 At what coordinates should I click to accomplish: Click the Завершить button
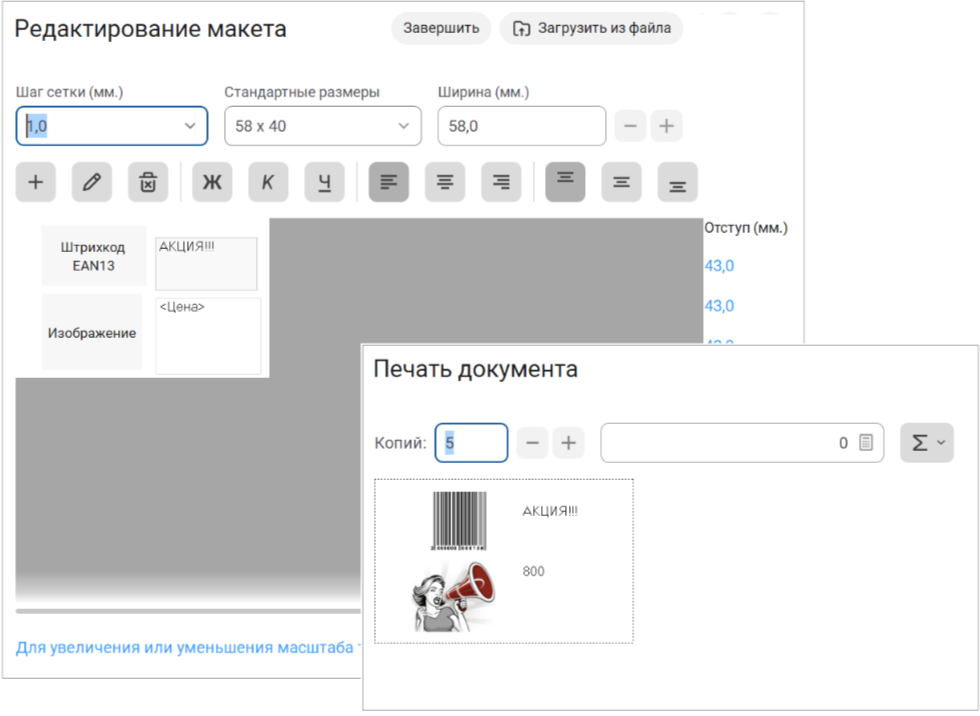tap(441, 28)
